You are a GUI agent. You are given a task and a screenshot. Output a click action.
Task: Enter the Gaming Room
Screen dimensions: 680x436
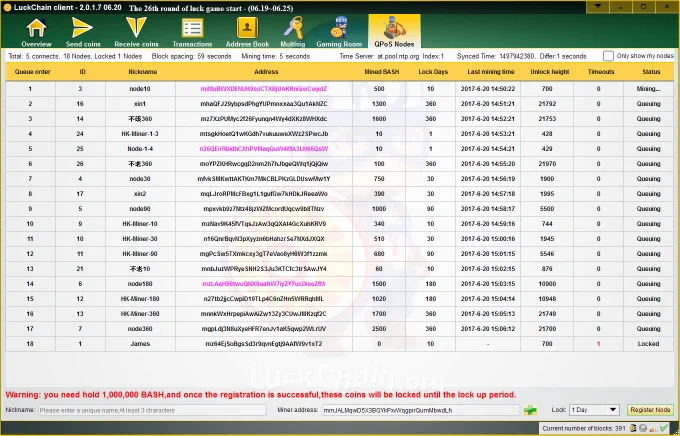point(339,32)
